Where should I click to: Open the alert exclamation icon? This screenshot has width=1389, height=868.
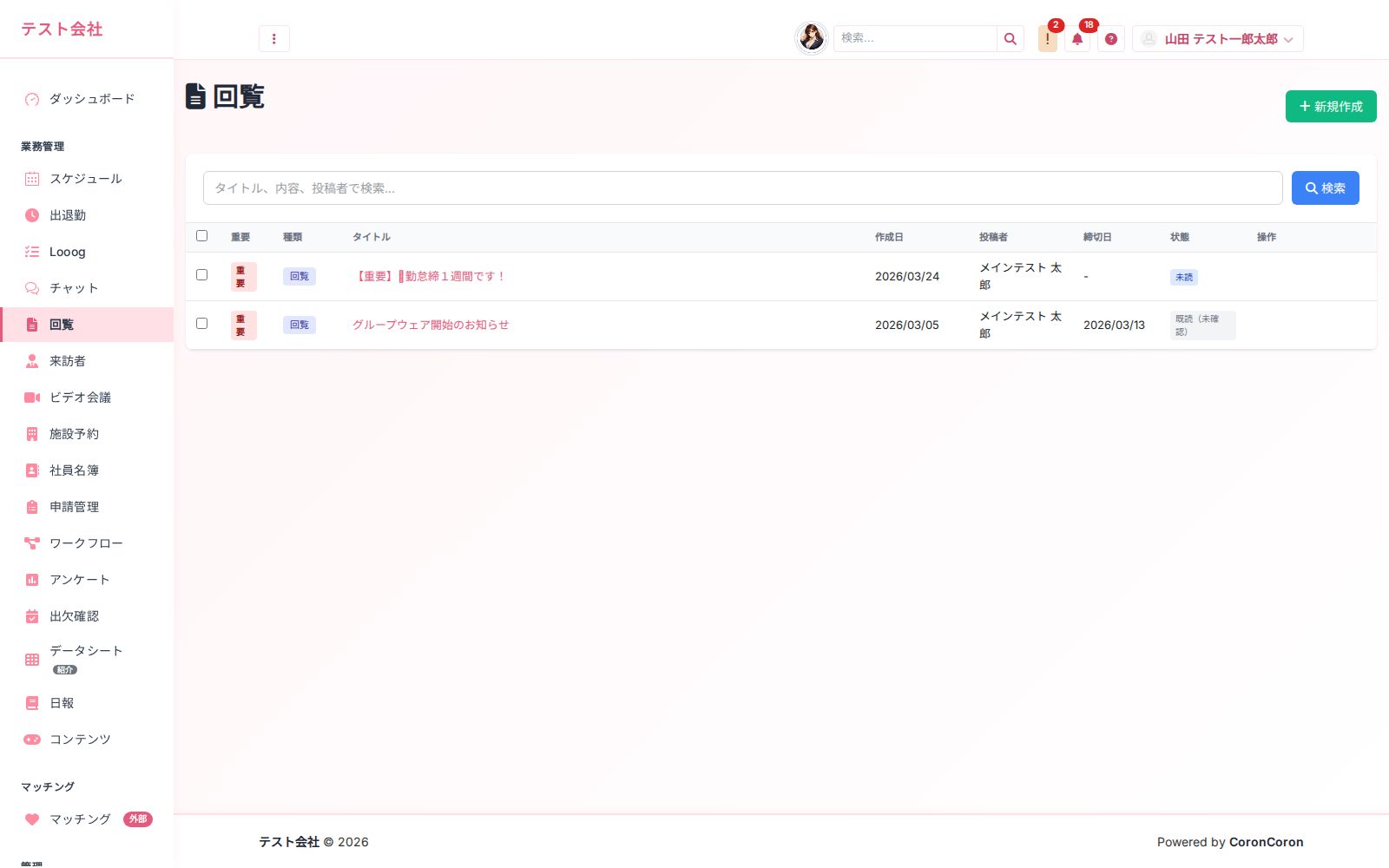pyautogui.click(x=1048, y=39)
